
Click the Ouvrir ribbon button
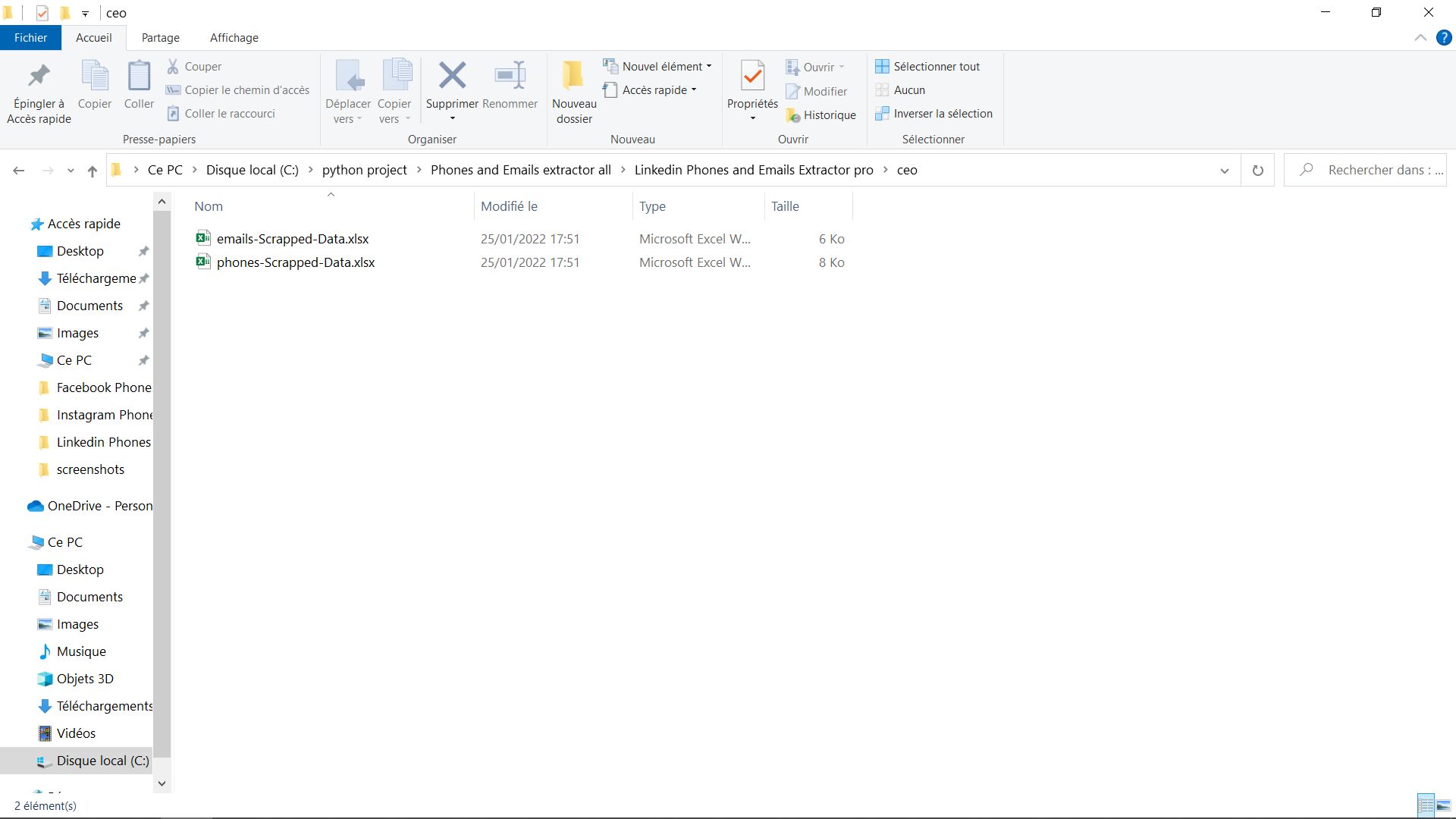815,67
